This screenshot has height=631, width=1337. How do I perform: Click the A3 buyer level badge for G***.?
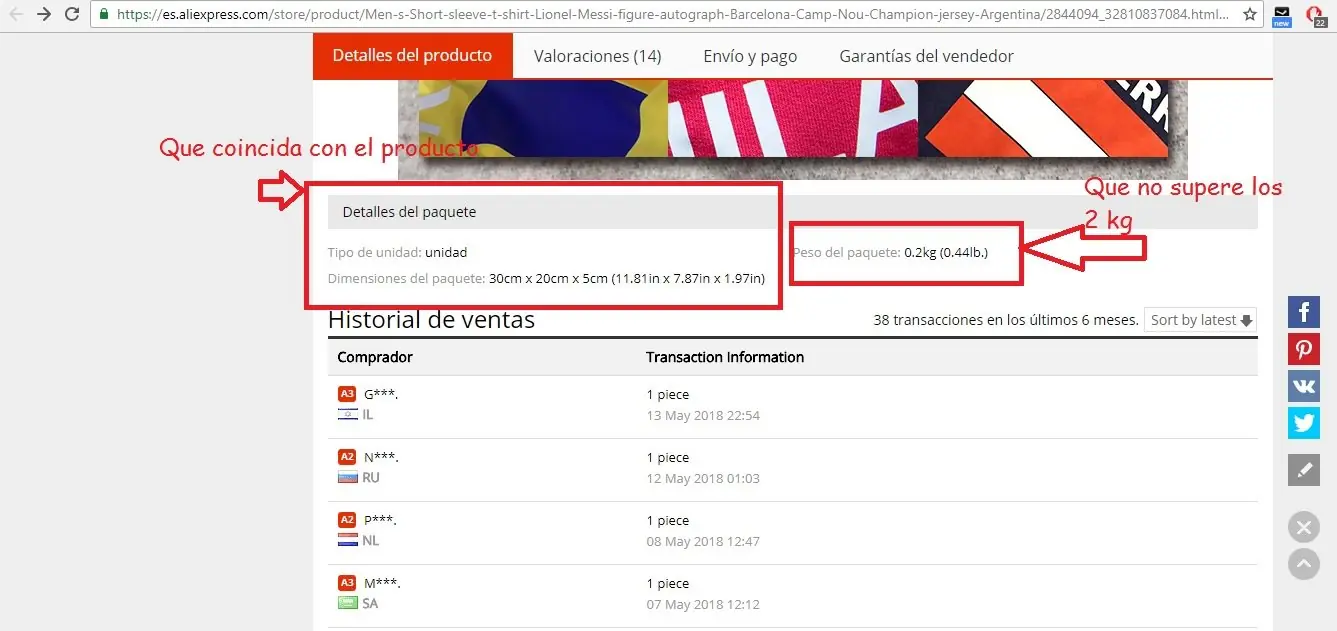click(347, 394)
